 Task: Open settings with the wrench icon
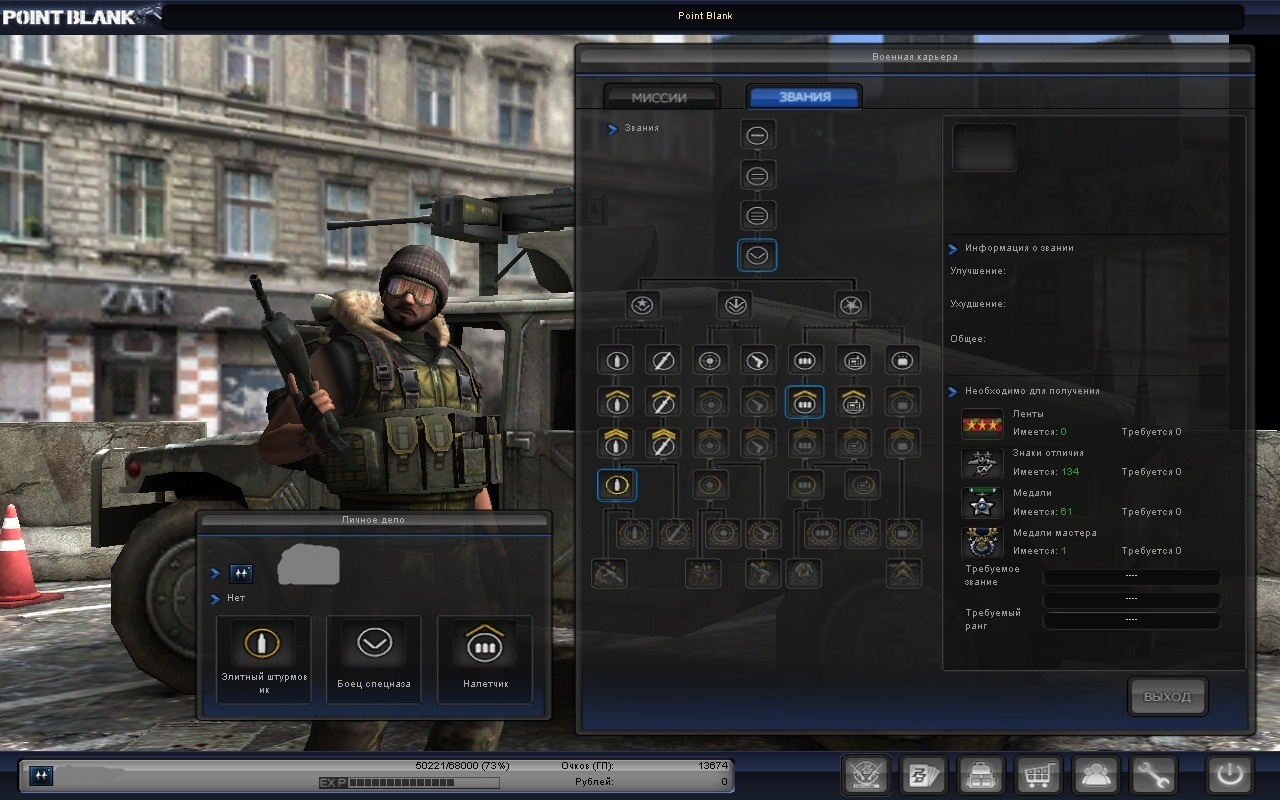point(1153,775)
